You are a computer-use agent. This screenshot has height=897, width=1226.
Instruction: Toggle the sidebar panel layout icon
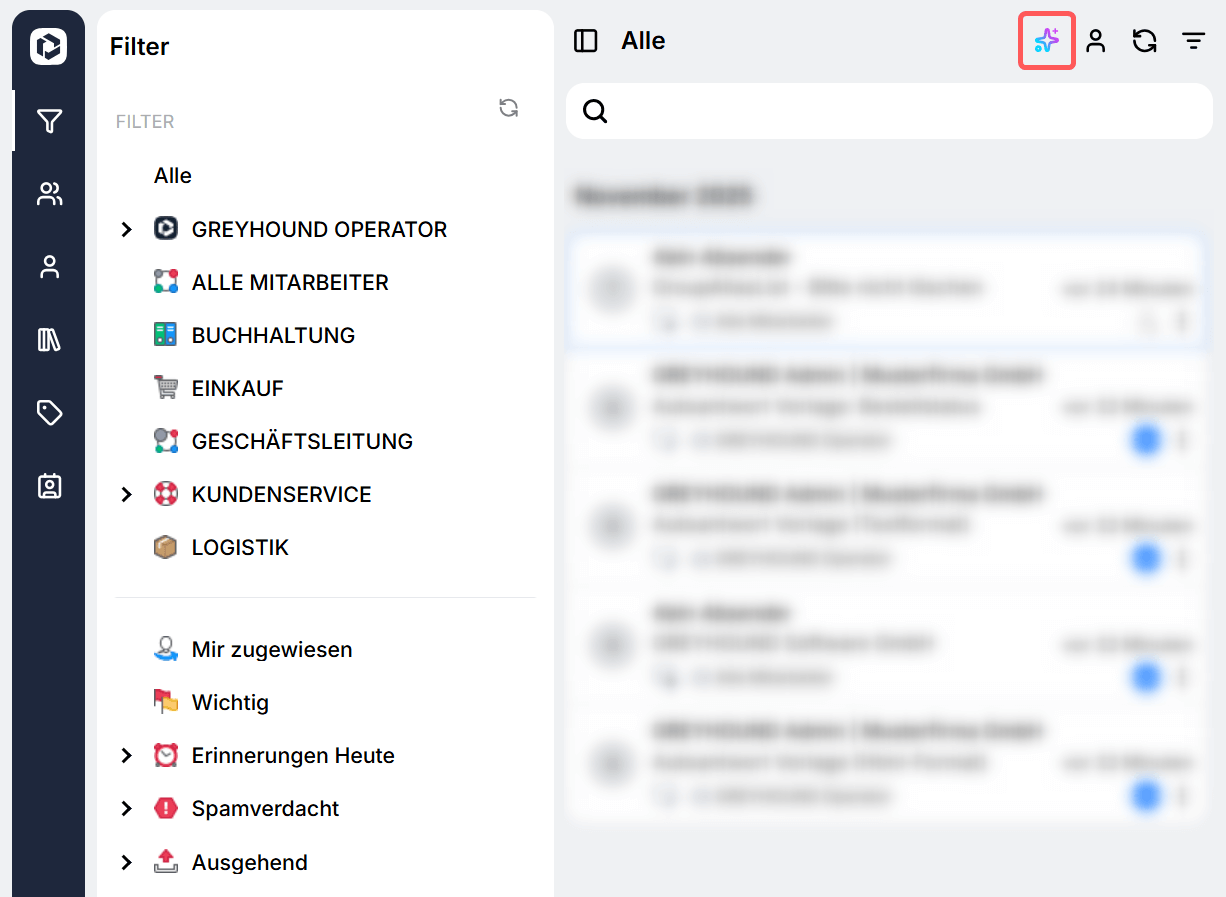585,41
